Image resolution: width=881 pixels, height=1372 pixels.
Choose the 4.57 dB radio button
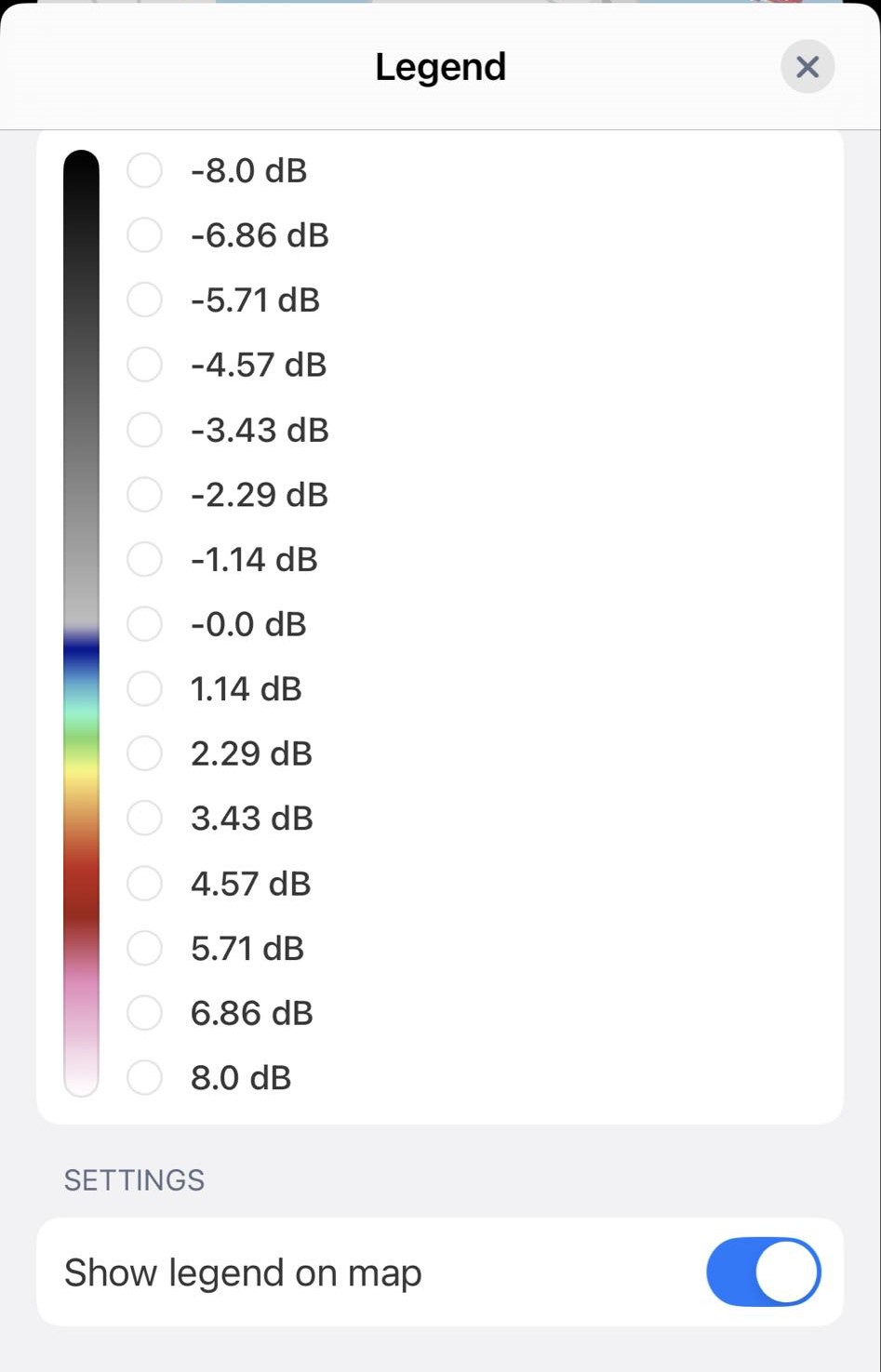(144, 883)
